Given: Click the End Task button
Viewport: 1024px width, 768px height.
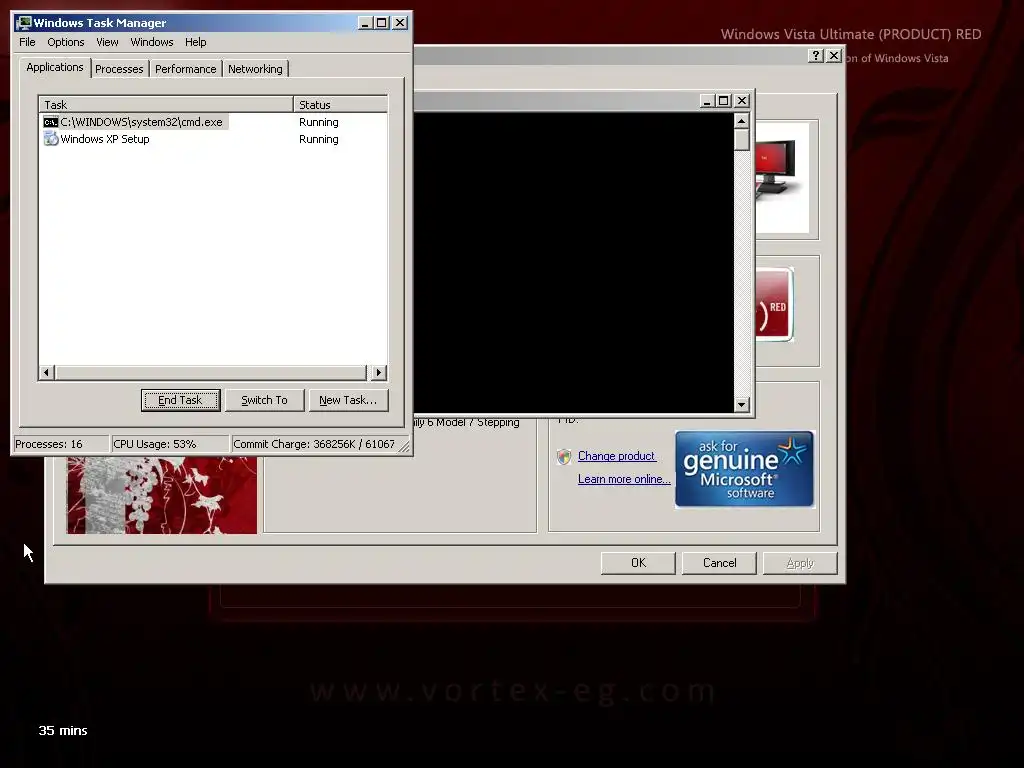Looking at the screenshot, I should tap(180, 400).
